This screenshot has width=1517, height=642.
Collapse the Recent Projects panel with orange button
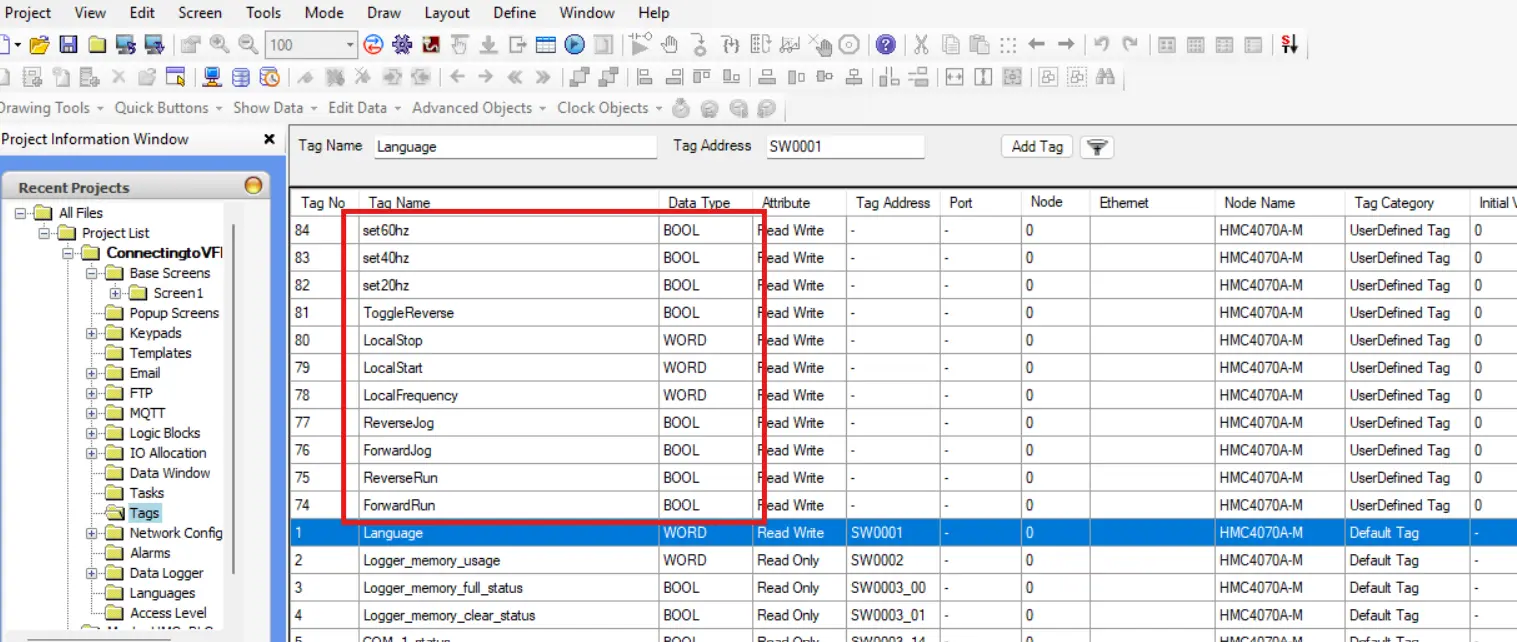[253, 186]
